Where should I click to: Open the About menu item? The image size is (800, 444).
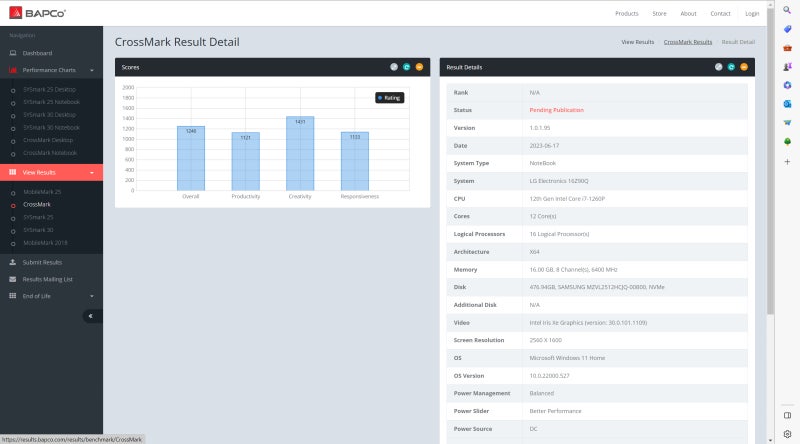pos(688,14)
